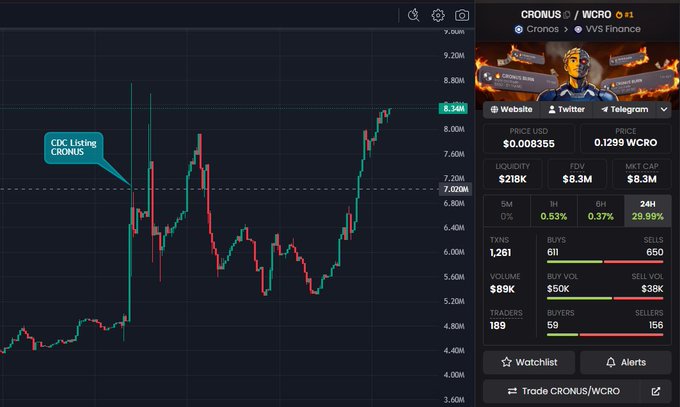The image size is (680, 407).
Task: Click the VOLUME $89K value
Action: 502,289
